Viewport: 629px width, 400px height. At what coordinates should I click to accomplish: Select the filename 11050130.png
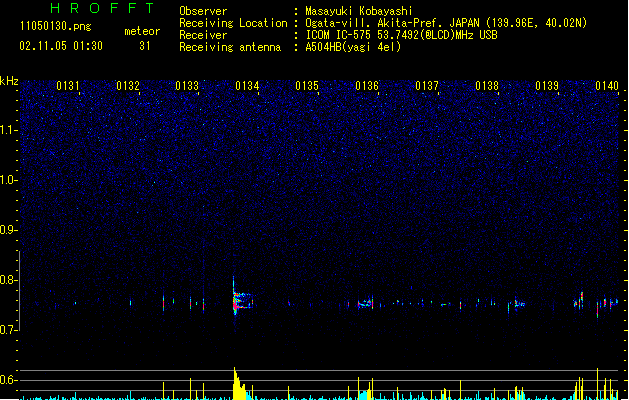click(x=55, y=26)
